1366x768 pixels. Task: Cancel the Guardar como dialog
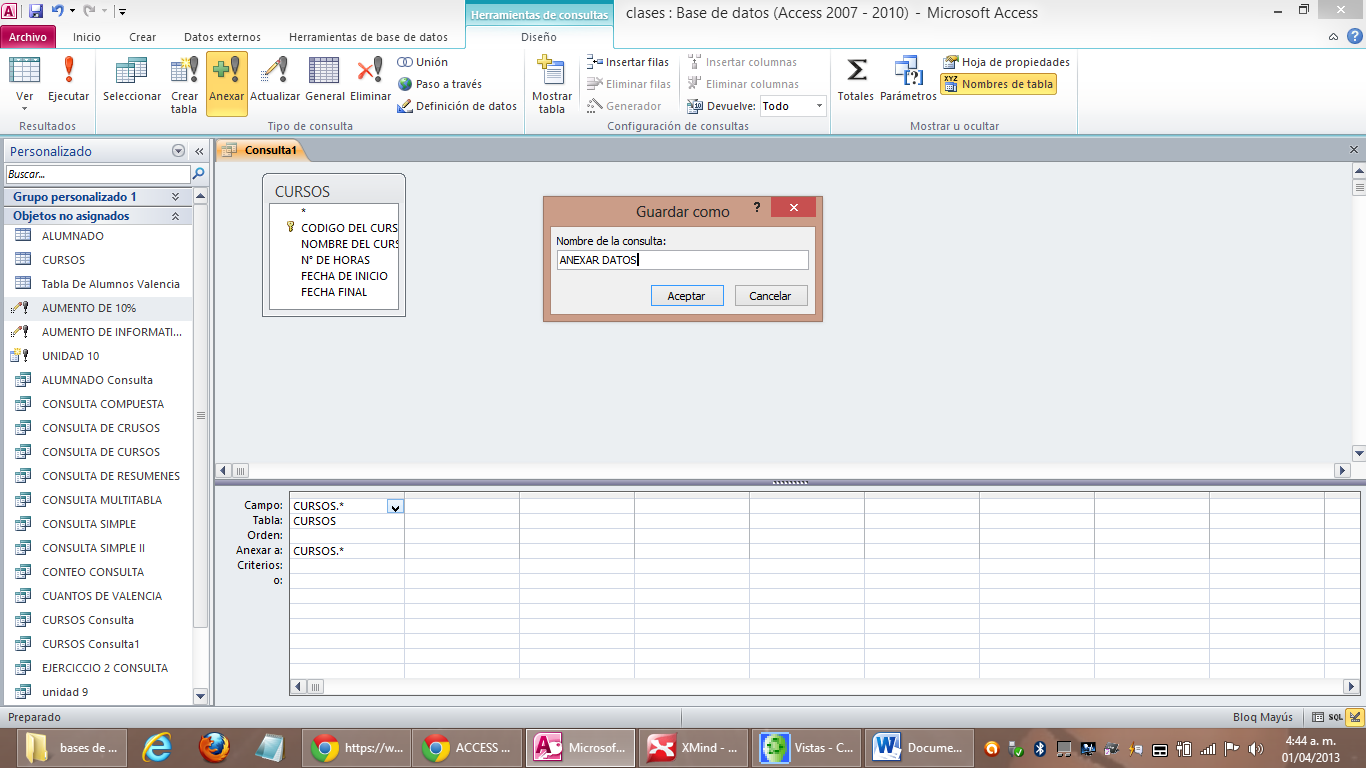tap(771, 295)
